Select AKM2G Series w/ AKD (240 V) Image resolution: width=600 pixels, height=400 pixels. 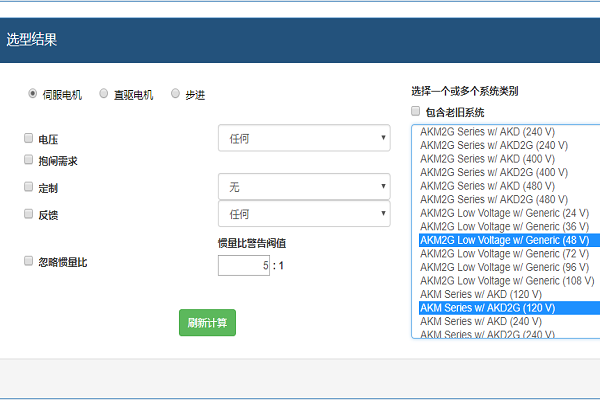click(x=509, y=132)
